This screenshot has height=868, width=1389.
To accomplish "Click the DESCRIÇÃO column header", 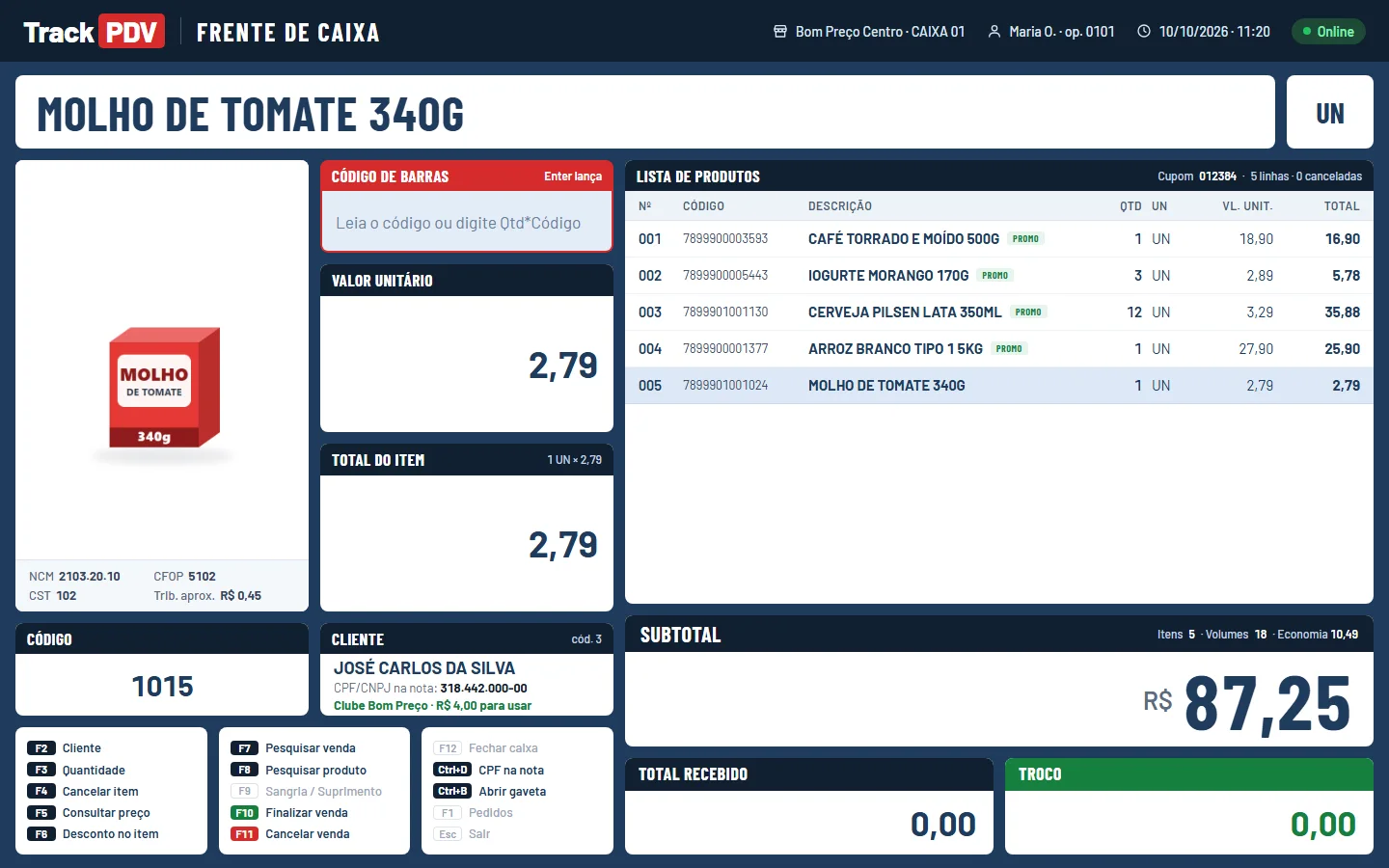I will point(840,206).
